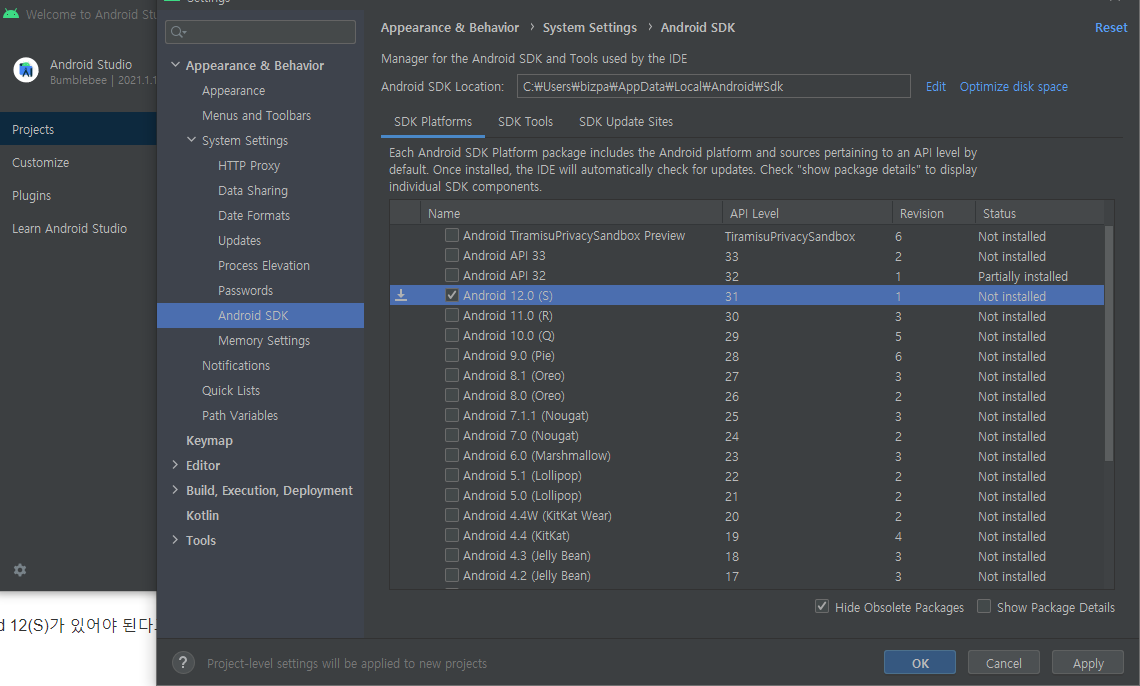Check the Android 10.0 (Q) checkbox

(451, 335)
